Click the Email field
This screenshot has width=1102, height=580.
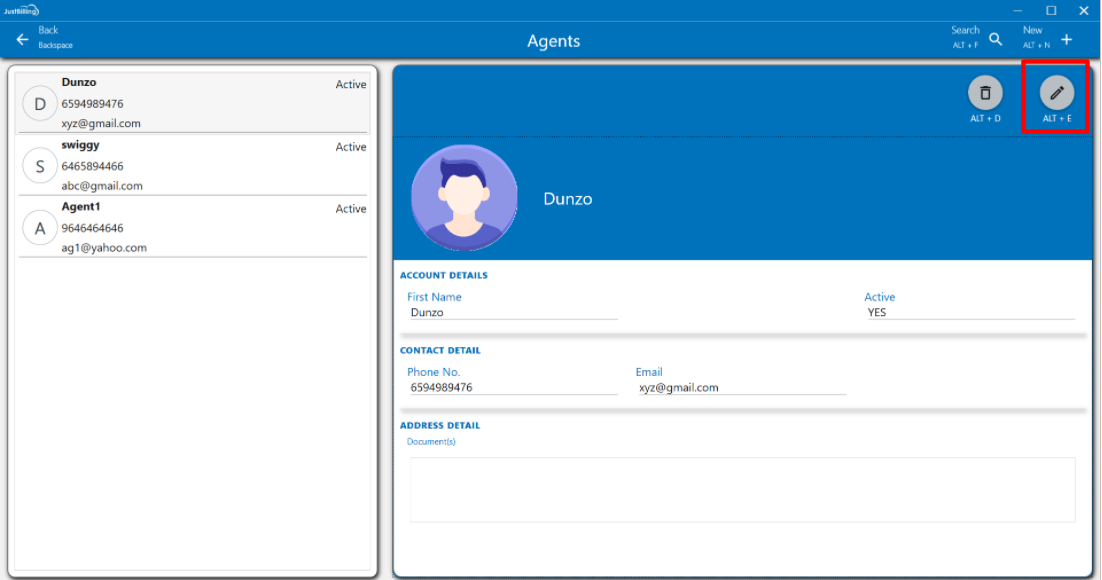(x=740, y=387)
